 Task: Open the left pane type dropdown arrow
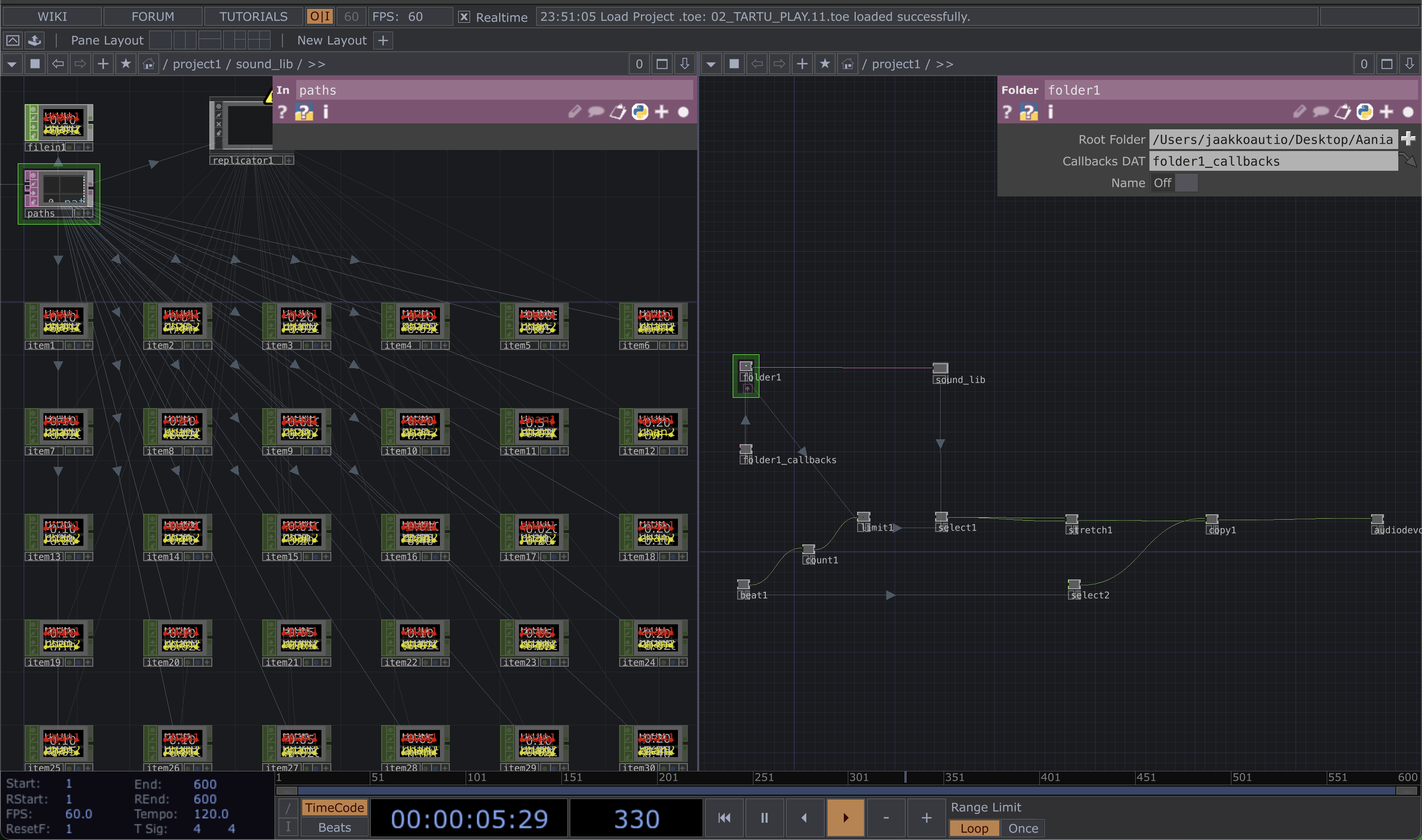coord(12,64)
